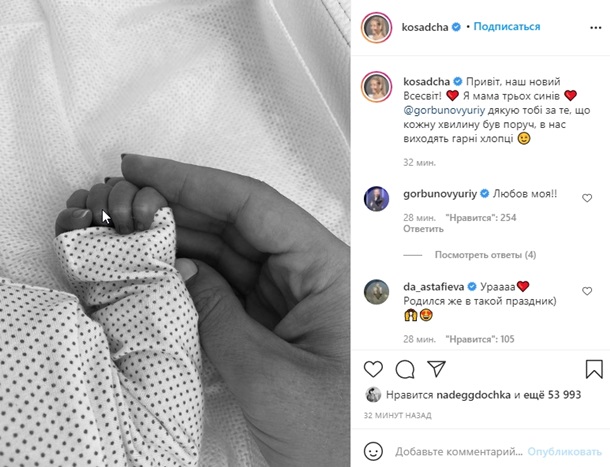
Task: Like da_astafieva's comment with the small heart
Action: pyautogui.click(x=587, y=291)
